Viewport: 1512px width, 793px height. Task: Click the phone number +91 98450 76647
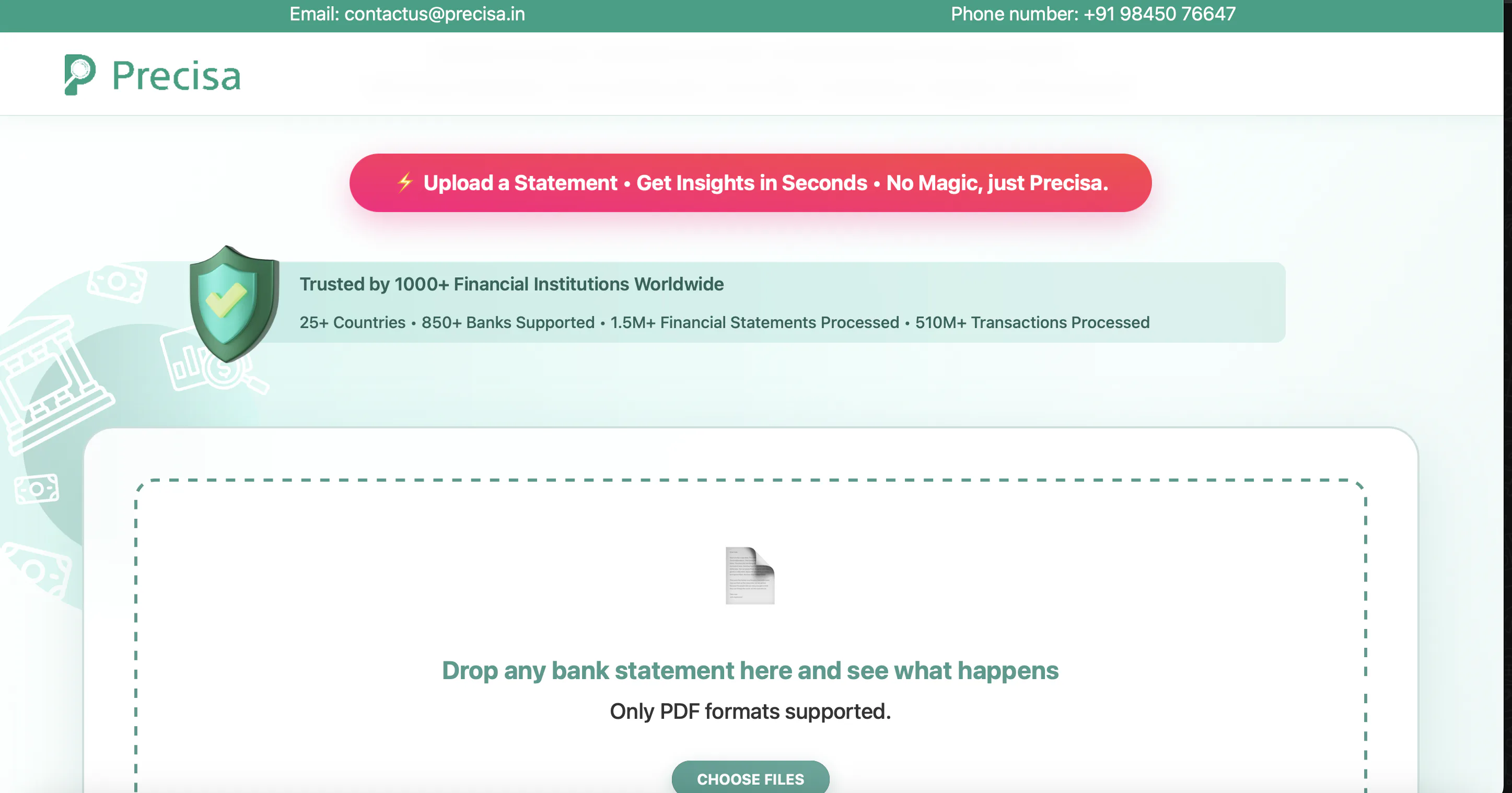(1159, 14)
